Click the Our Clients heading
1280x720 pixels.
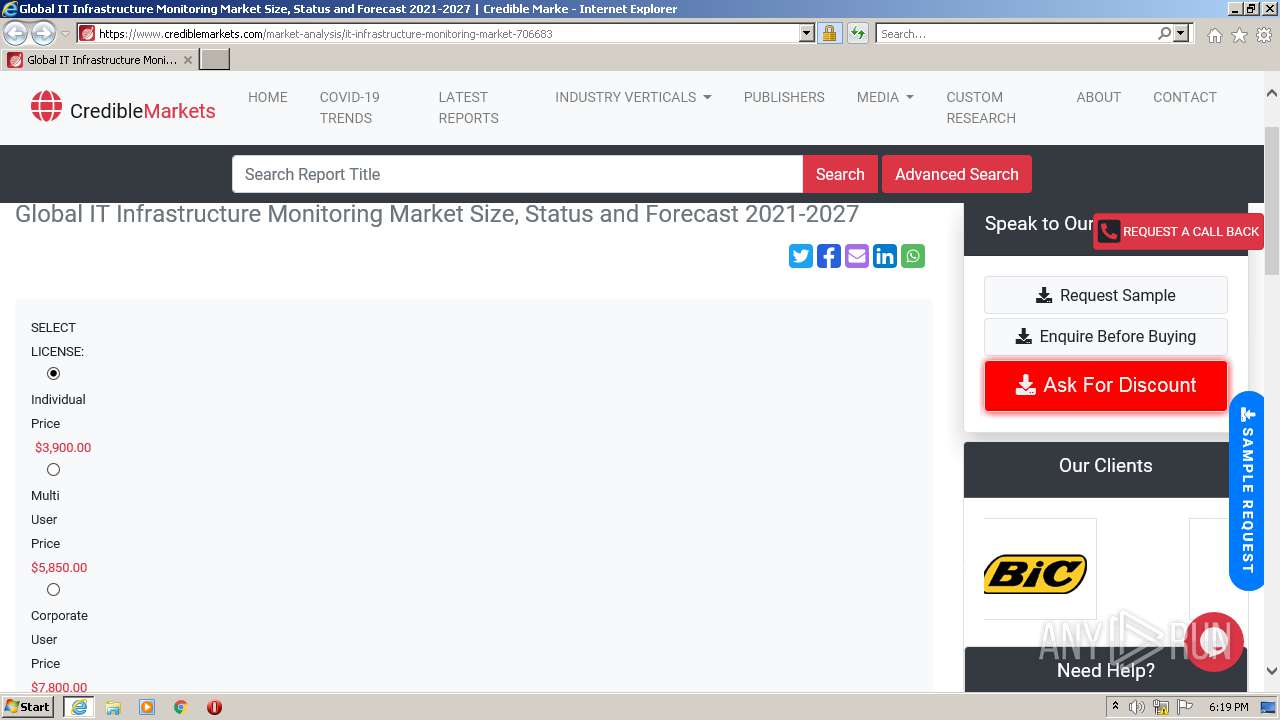tap(1105, 465)
